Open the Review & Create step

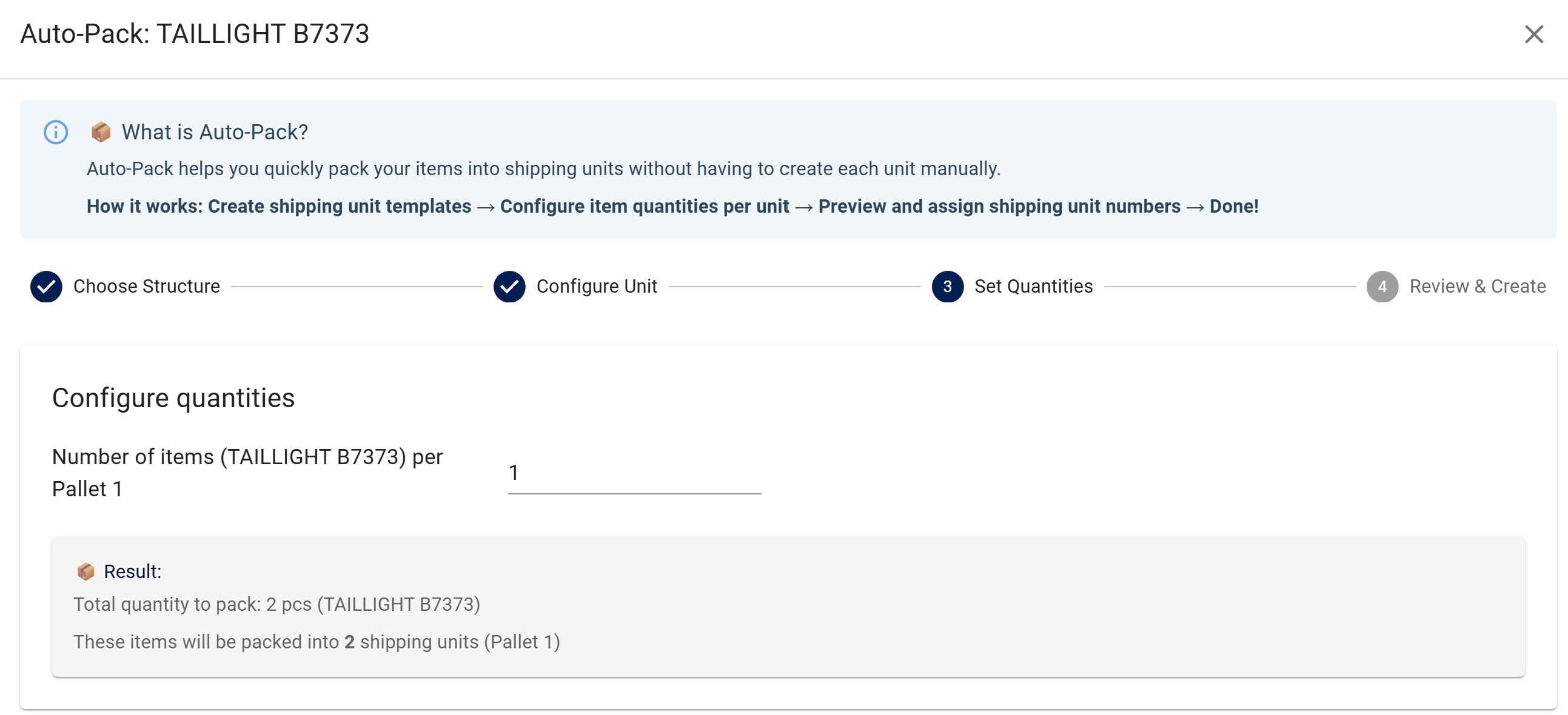(1476, 286)
